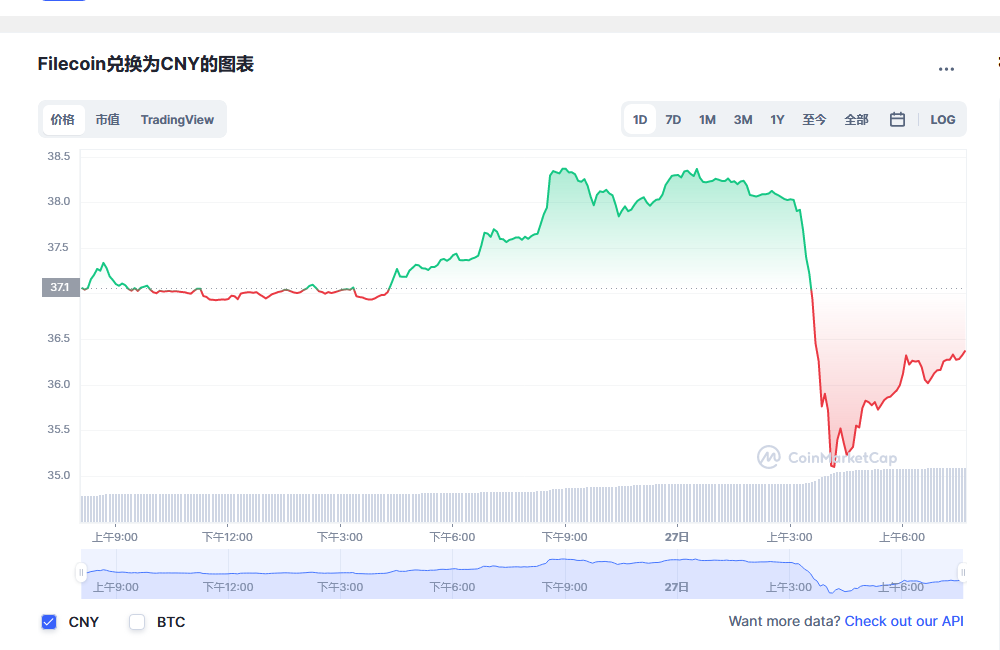Select the 1D time range
Screen dimensions: 1000x650
[x=639, y=119]
